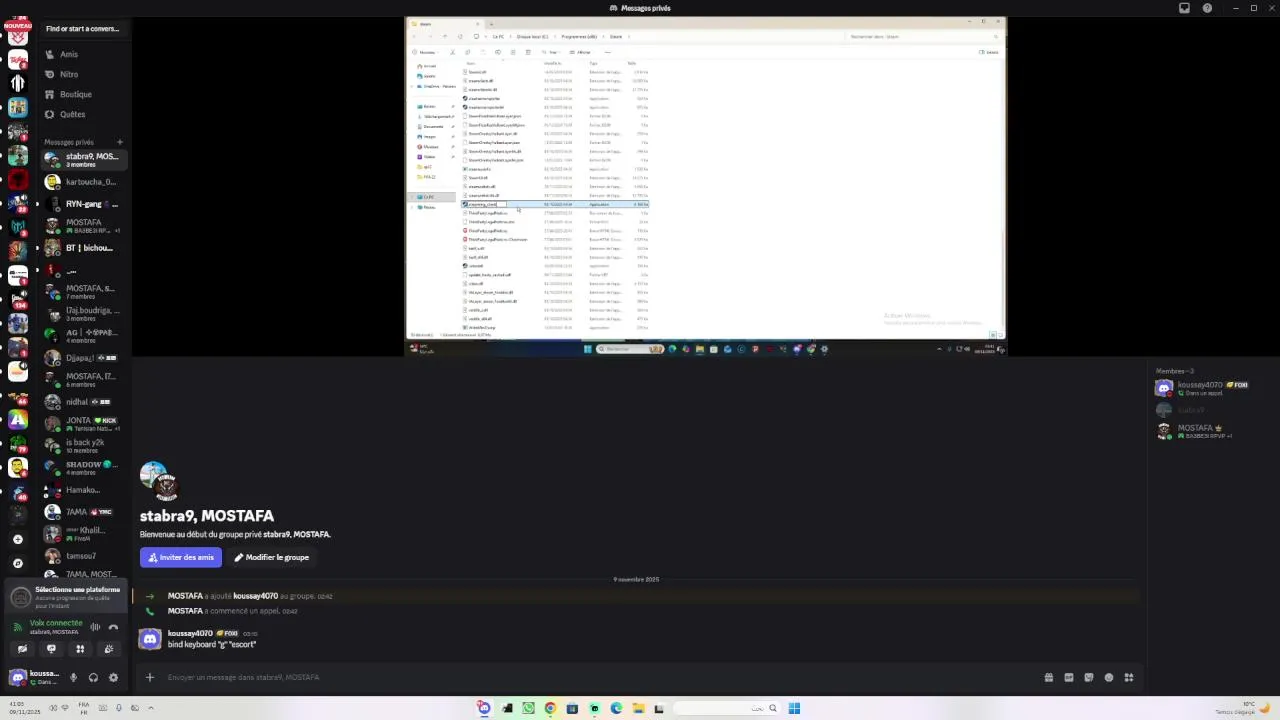
Task: Click the Sélectionne une plateforme quest card
Action: 65,597
